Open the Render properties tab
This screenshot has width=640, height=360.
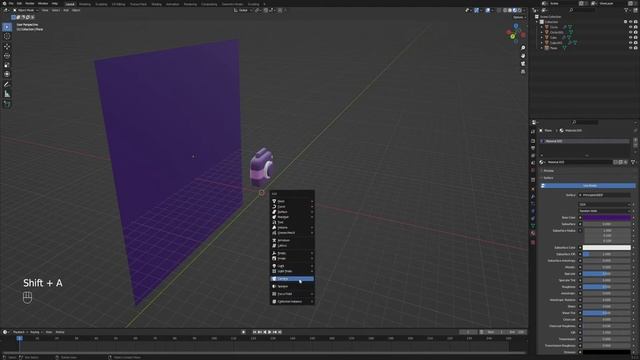point(533,141)
